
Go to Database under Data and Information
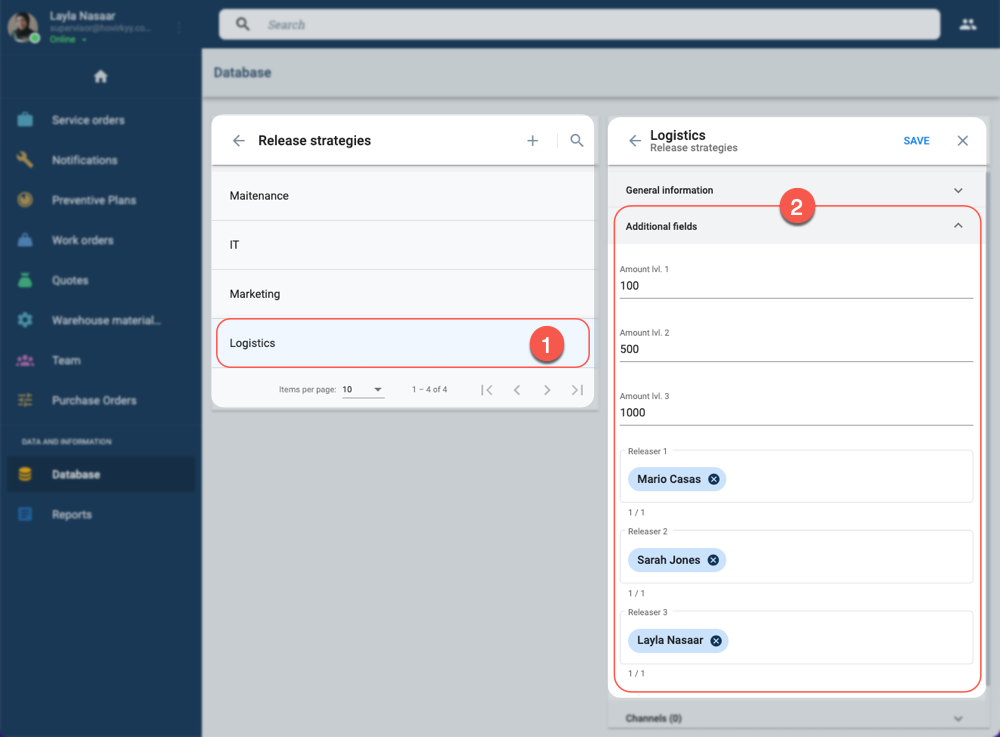(x=74, y=474)
